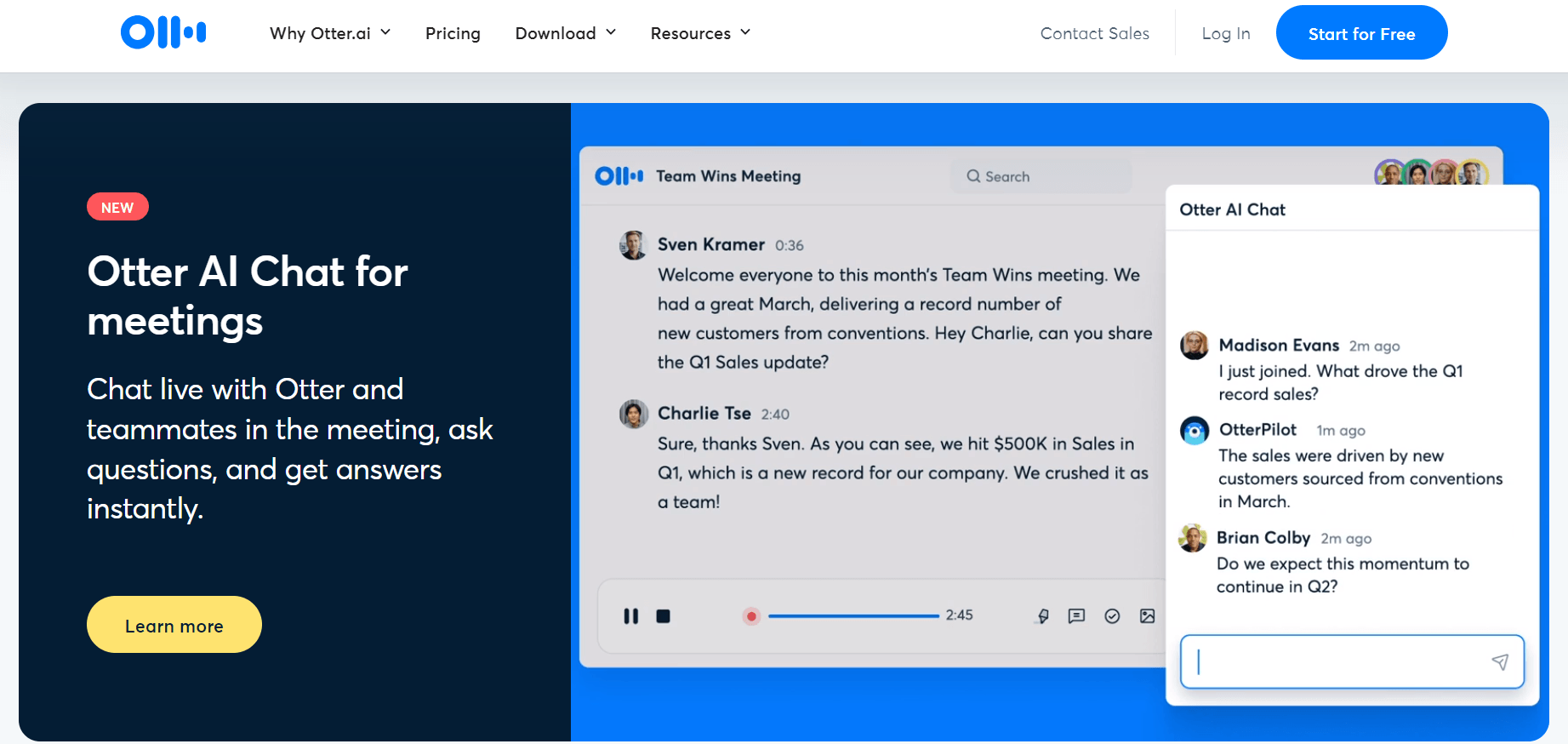Click the blue recording progress bar

click(x=853, y=615)
